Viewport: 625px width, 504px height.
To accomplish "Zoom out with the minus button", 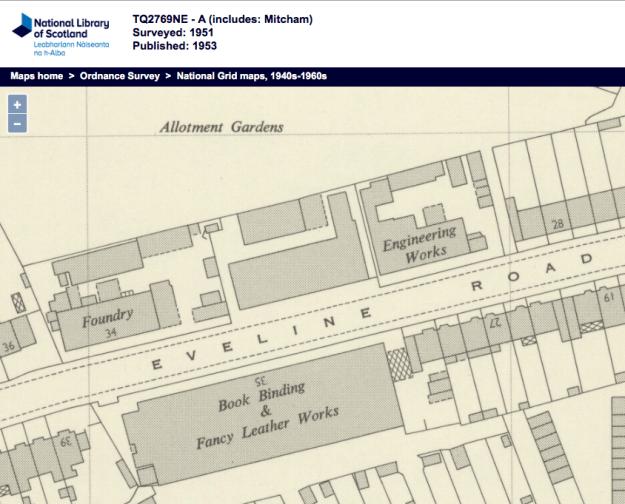I will [17, 124].
